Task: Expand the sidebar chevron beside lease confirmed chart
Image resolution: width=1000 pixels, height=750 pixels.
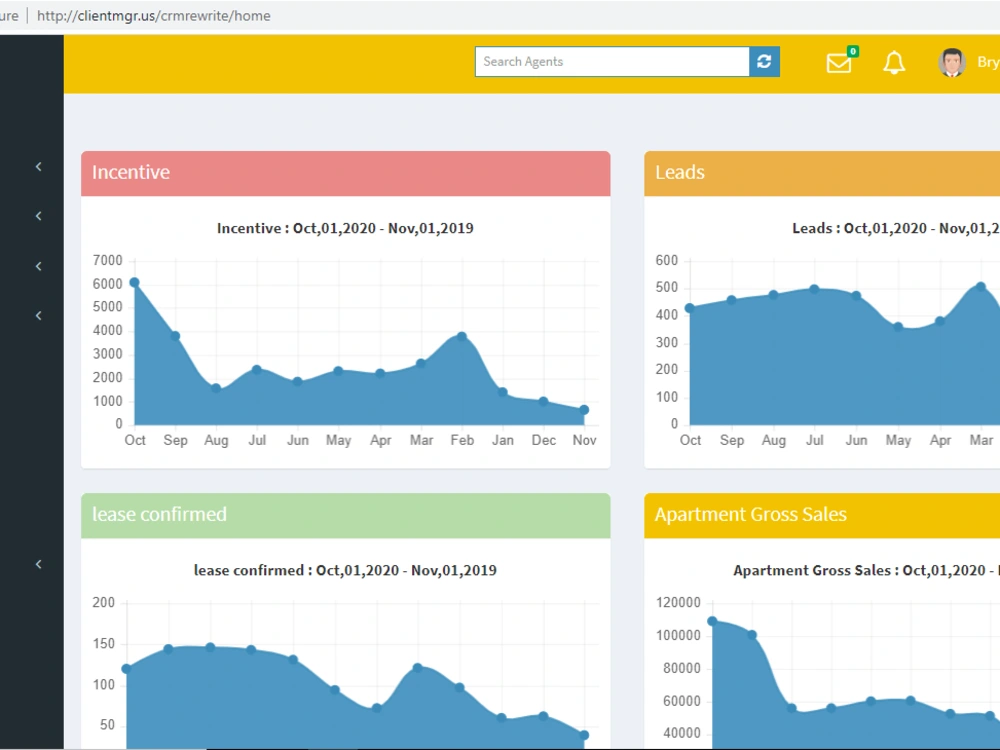Action: coord(38,564)
